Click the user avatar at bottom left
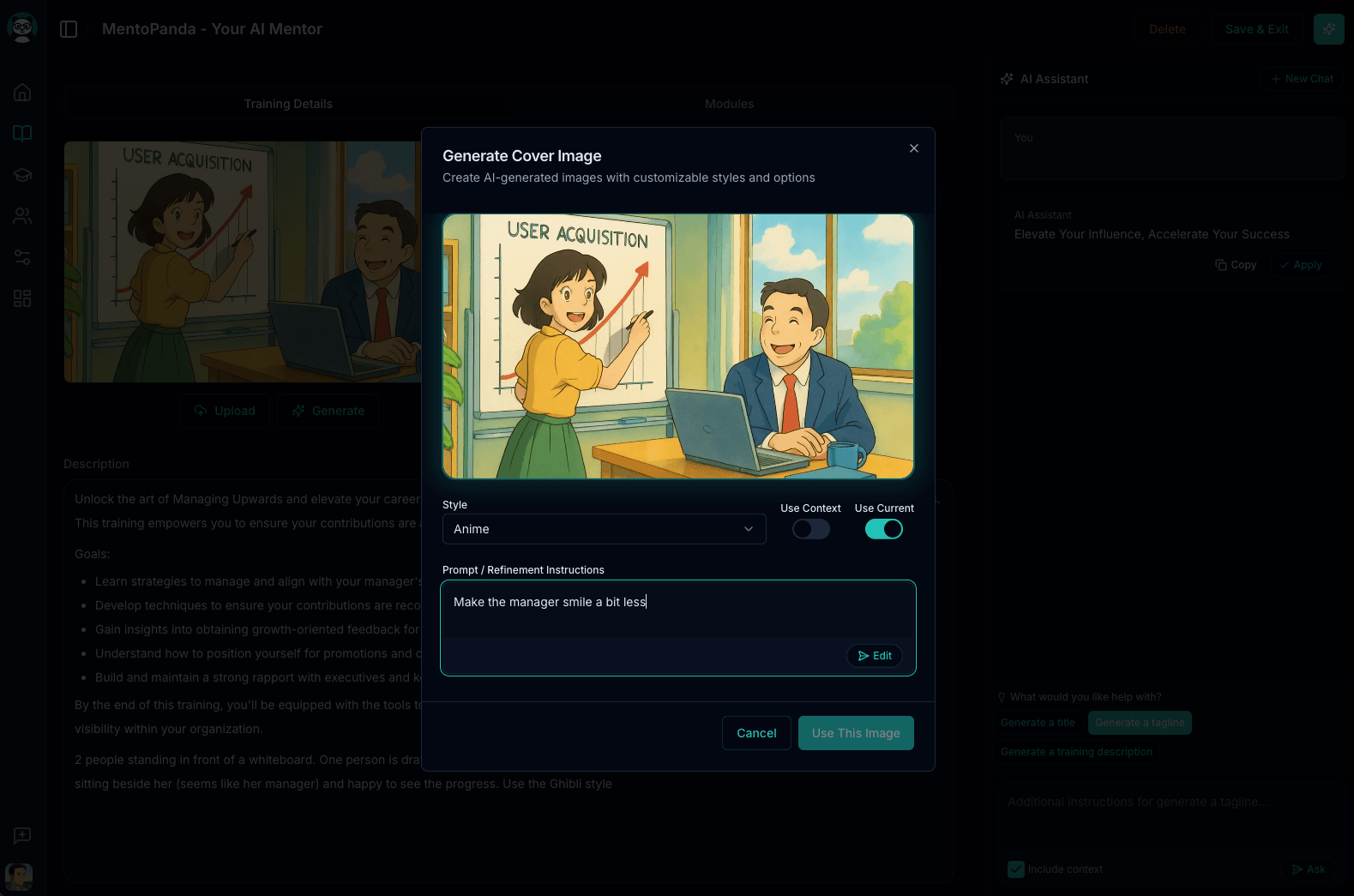This screenshot has height=896, width=1354. click(x=19, y=876)
